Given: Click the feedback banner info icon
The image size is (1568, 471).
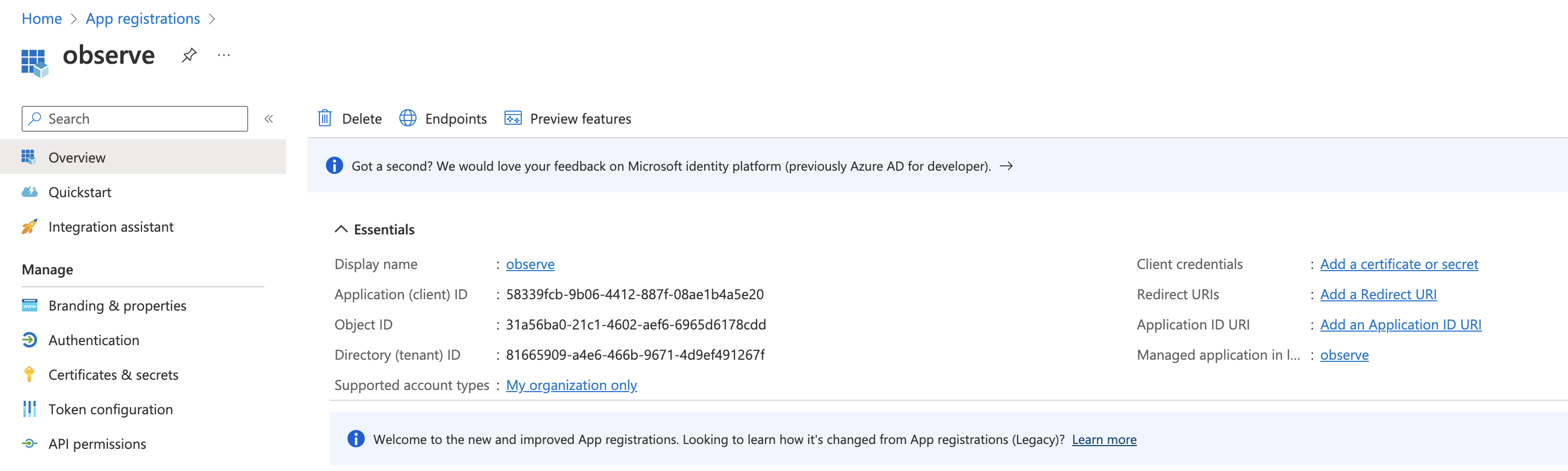Looking at the screenshot, I should (x=334, y=166).
